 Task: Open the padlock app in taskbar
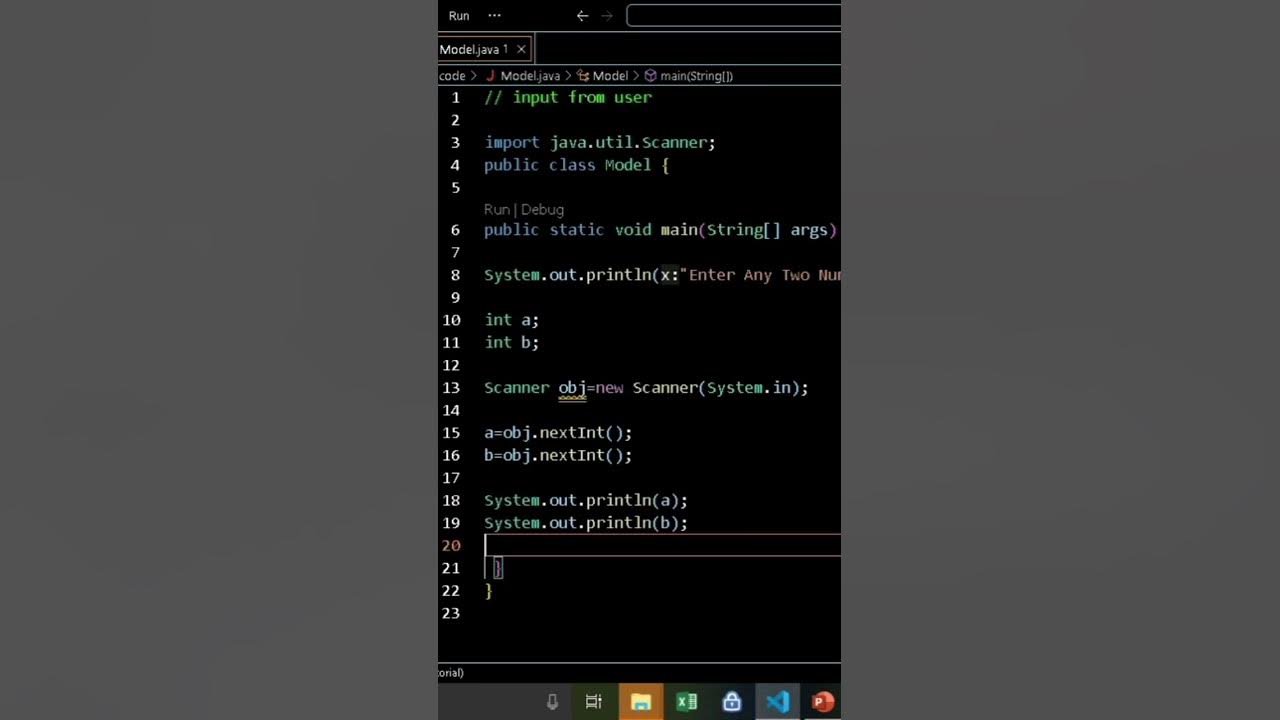732,702
